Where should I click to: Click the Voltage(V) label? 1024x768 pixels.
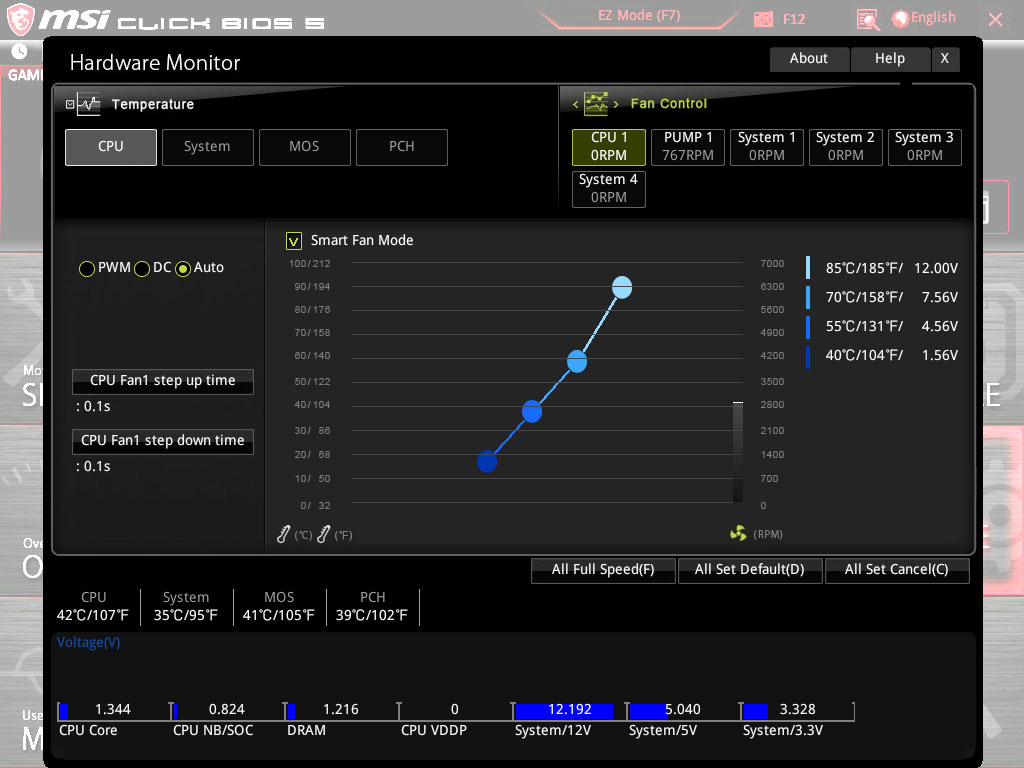(89, 643)
